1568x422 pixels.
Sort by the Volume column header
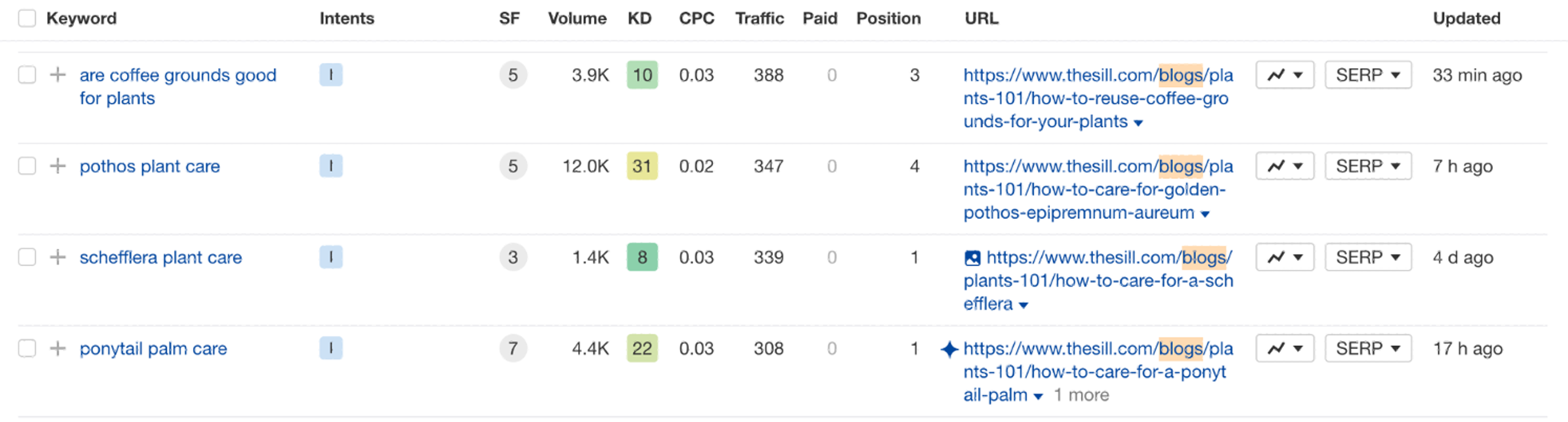tap(577, 18)
